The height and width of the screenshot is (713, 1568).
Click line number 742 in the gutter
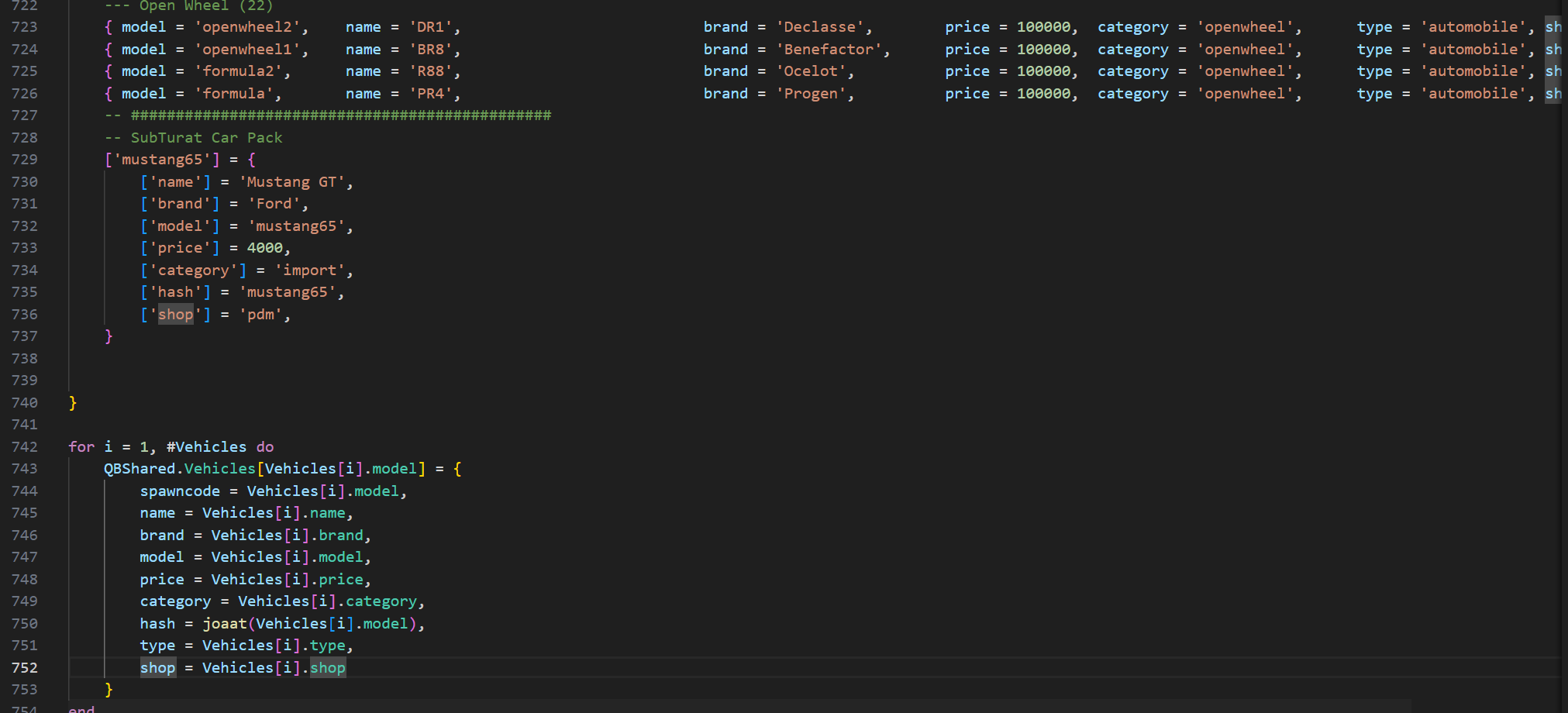point(25,447)
